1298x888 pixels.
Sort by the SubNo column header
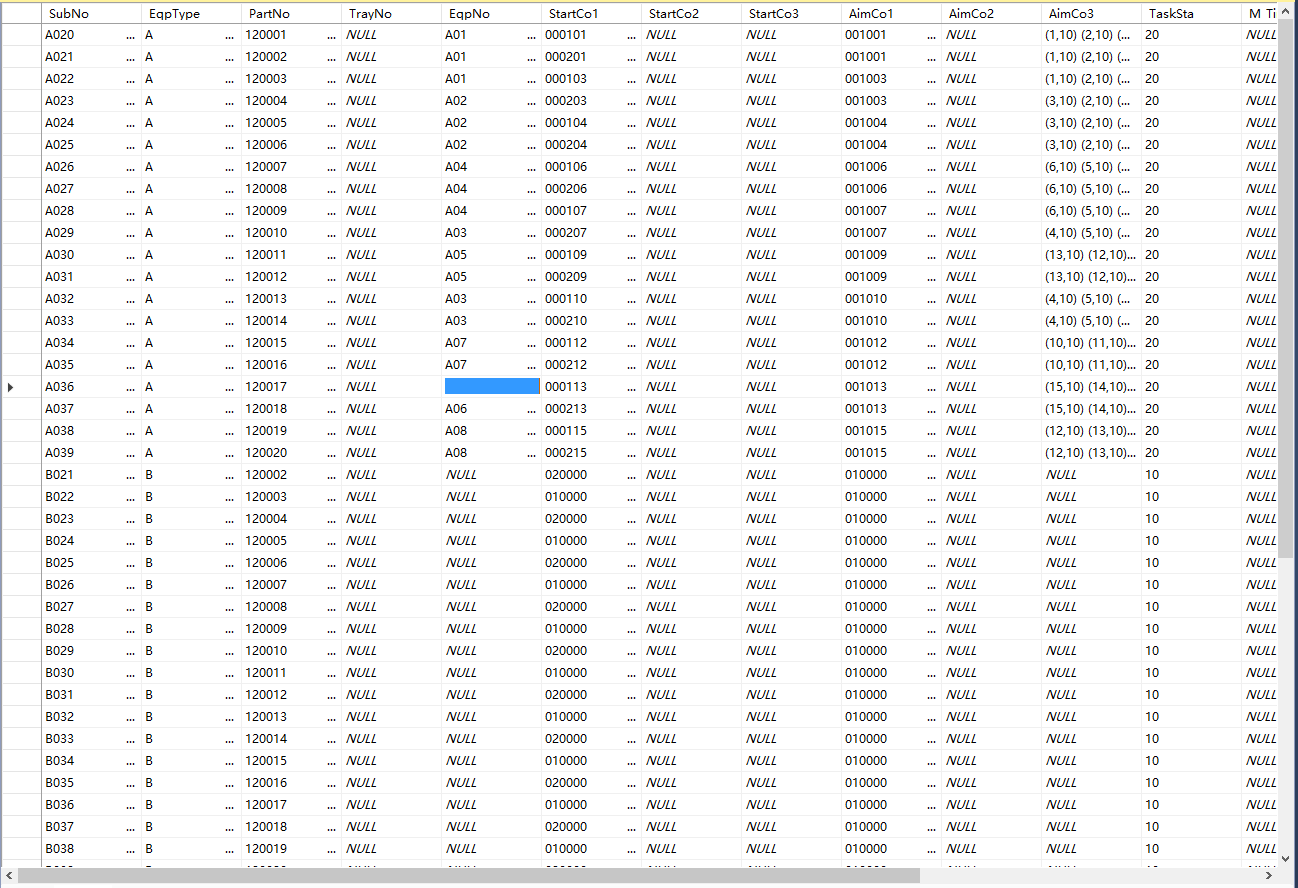pyautogui.click(x=90, y=14)
